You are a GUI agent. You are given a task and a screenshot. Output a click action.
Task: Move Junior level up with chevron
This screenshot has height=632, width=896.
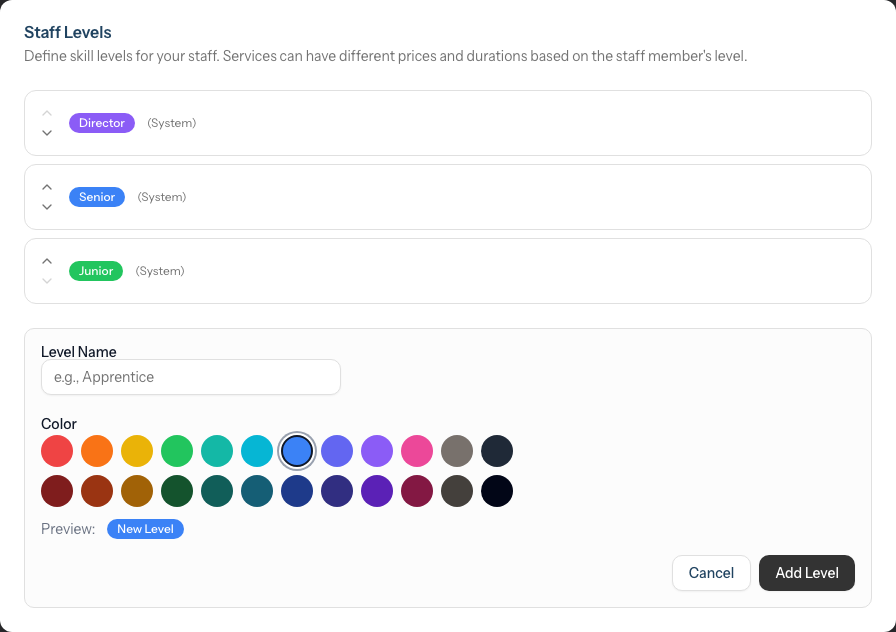point(47,261)
